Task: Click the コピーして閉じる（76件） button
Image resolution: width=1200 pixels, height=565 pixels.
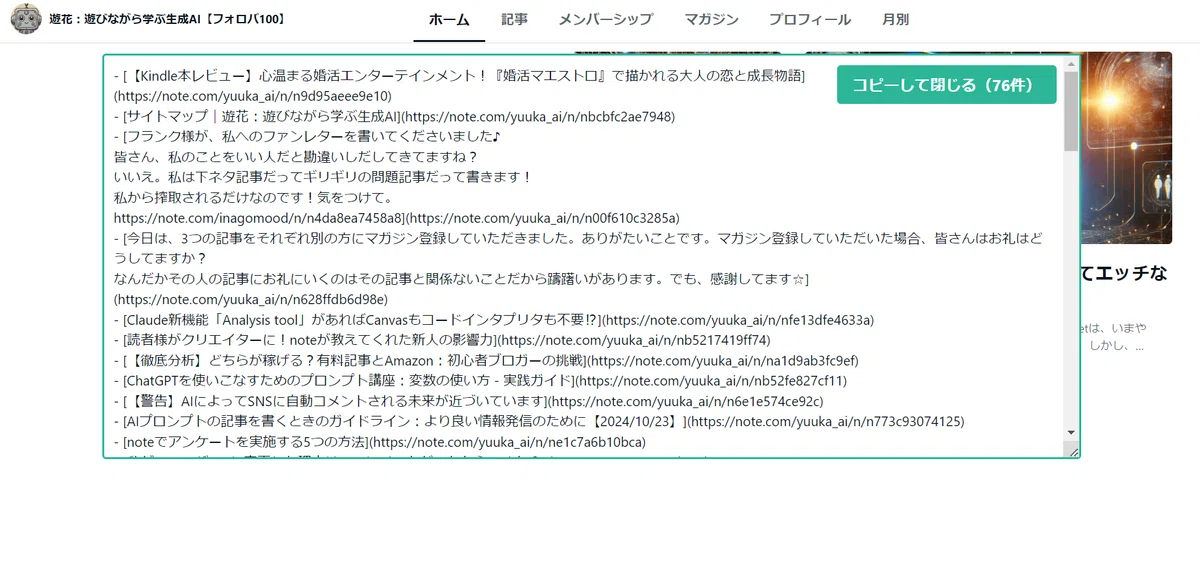Action: (946, 85)
